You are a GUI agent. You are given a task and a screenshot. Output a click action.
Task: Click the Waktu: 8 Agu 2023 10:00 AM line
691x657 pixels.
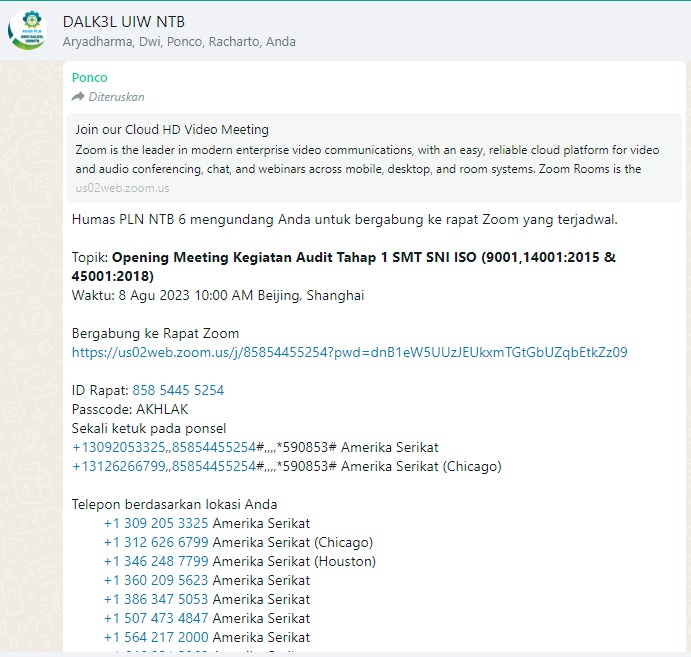(x=218, y=295)
